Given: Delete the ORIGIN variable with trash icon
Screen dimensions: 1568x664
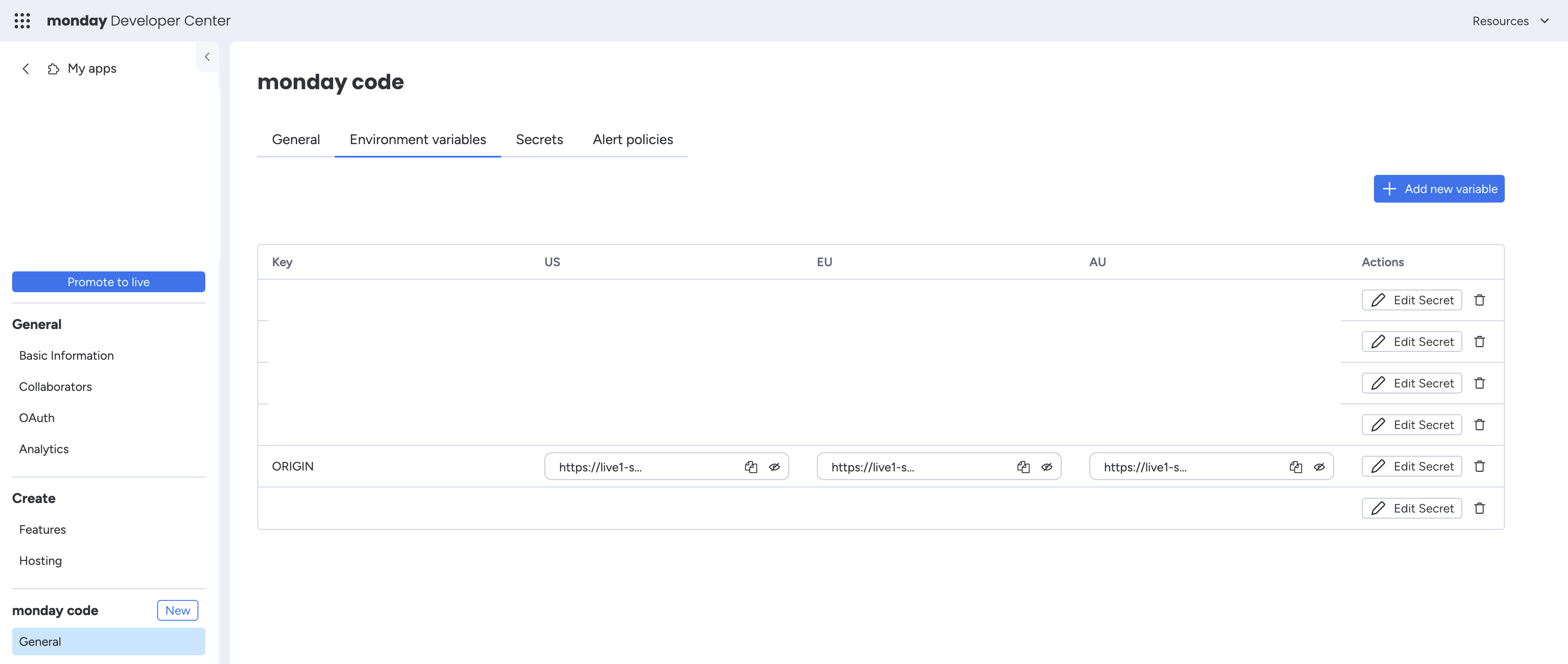Looking at the screenshot, I should tap(1480, 466).
